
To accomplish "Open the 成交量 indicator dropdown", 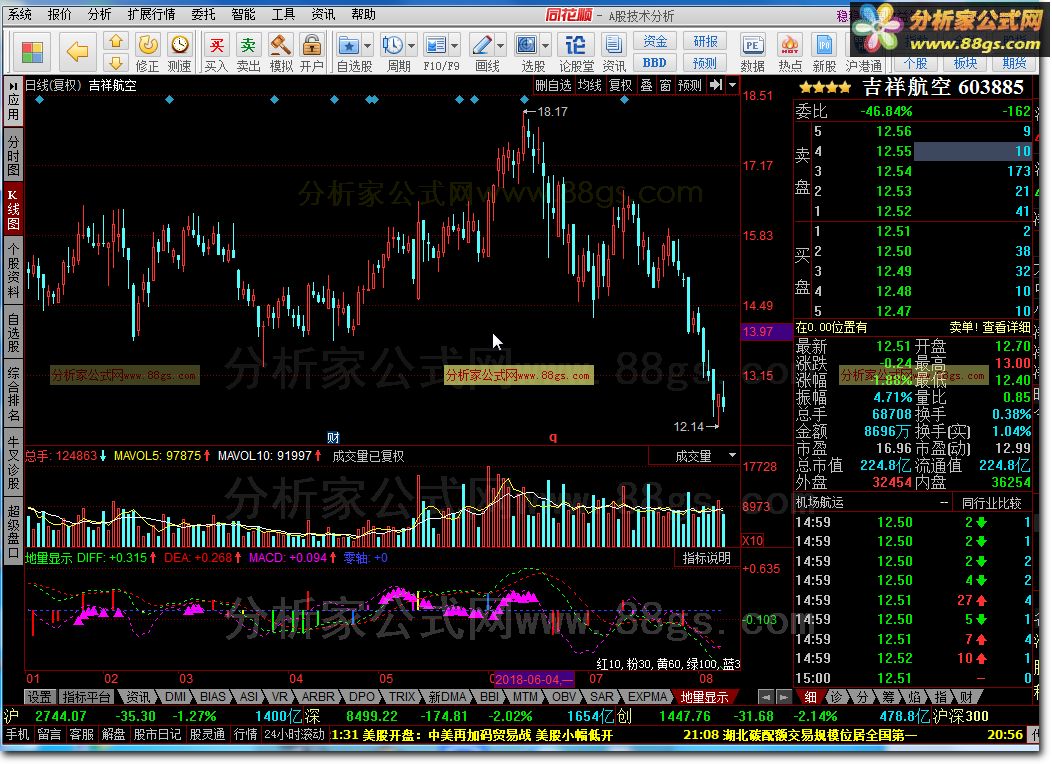I will [x=732, y=455].
